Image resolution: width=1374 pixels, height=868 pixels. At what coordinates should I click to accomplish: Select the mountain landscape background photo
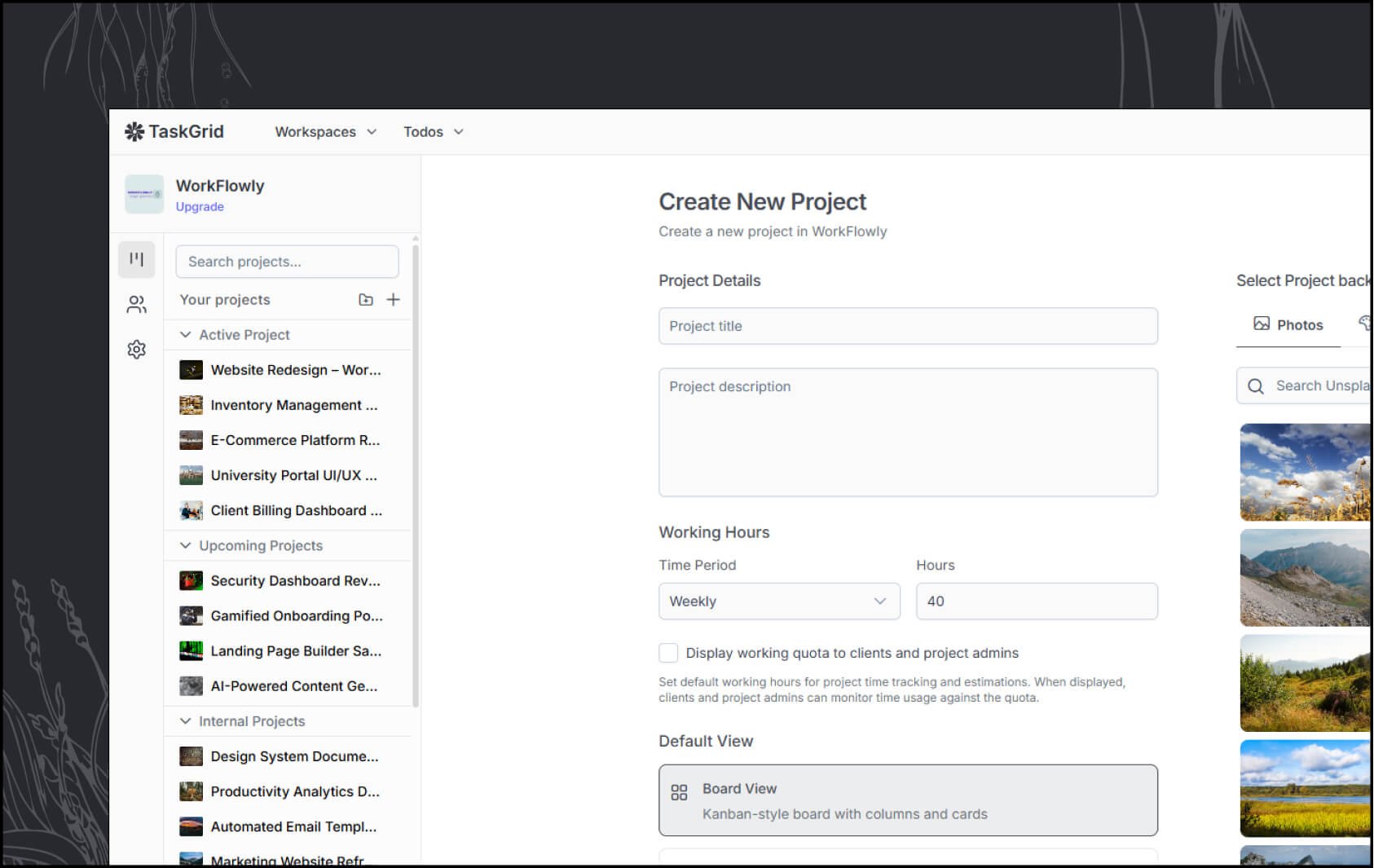tap(1304, 577)
